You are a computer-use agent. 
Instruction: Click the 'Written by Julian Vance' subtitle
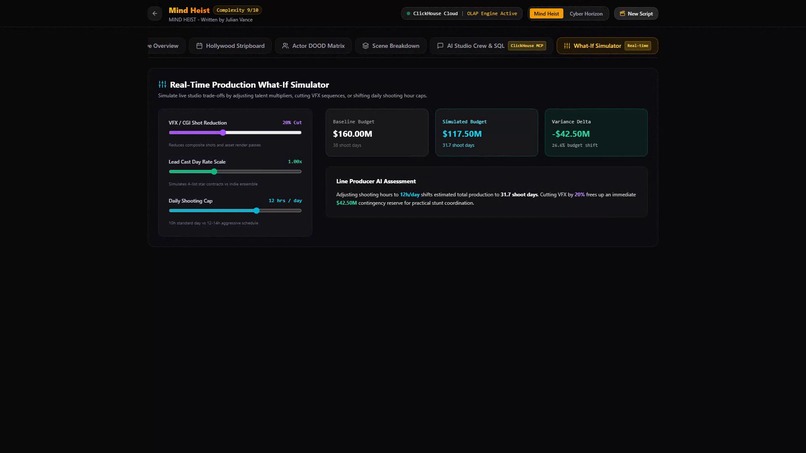coord(227,20)
